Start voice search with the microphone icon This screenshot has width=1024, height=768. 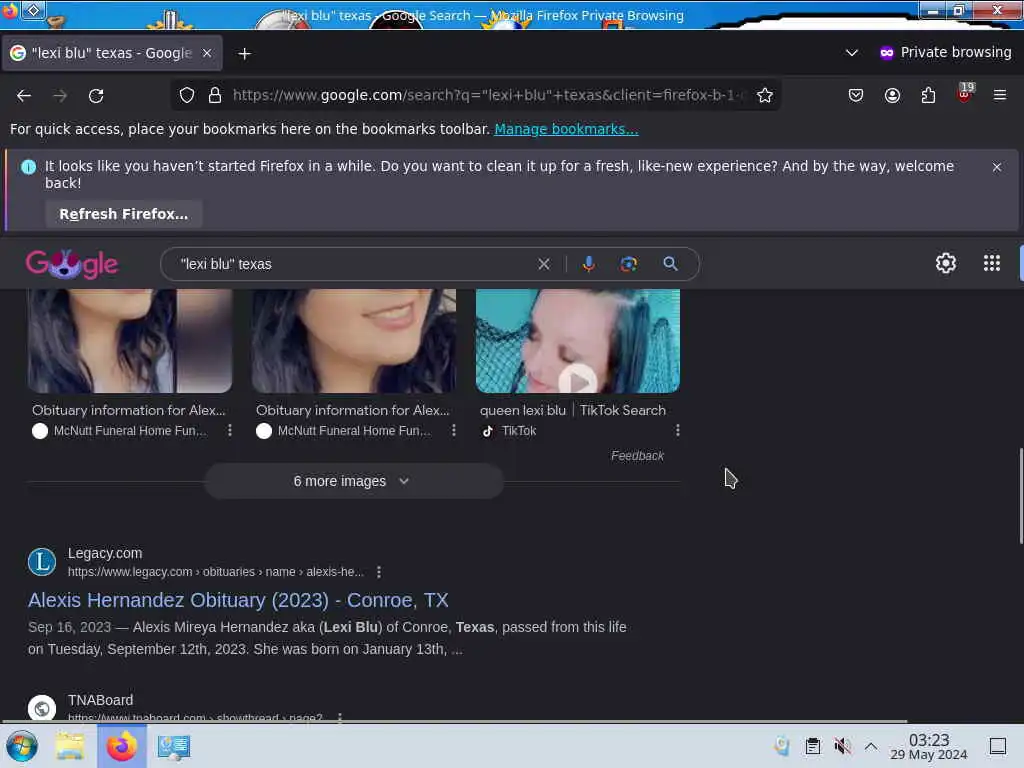point(588,264)
